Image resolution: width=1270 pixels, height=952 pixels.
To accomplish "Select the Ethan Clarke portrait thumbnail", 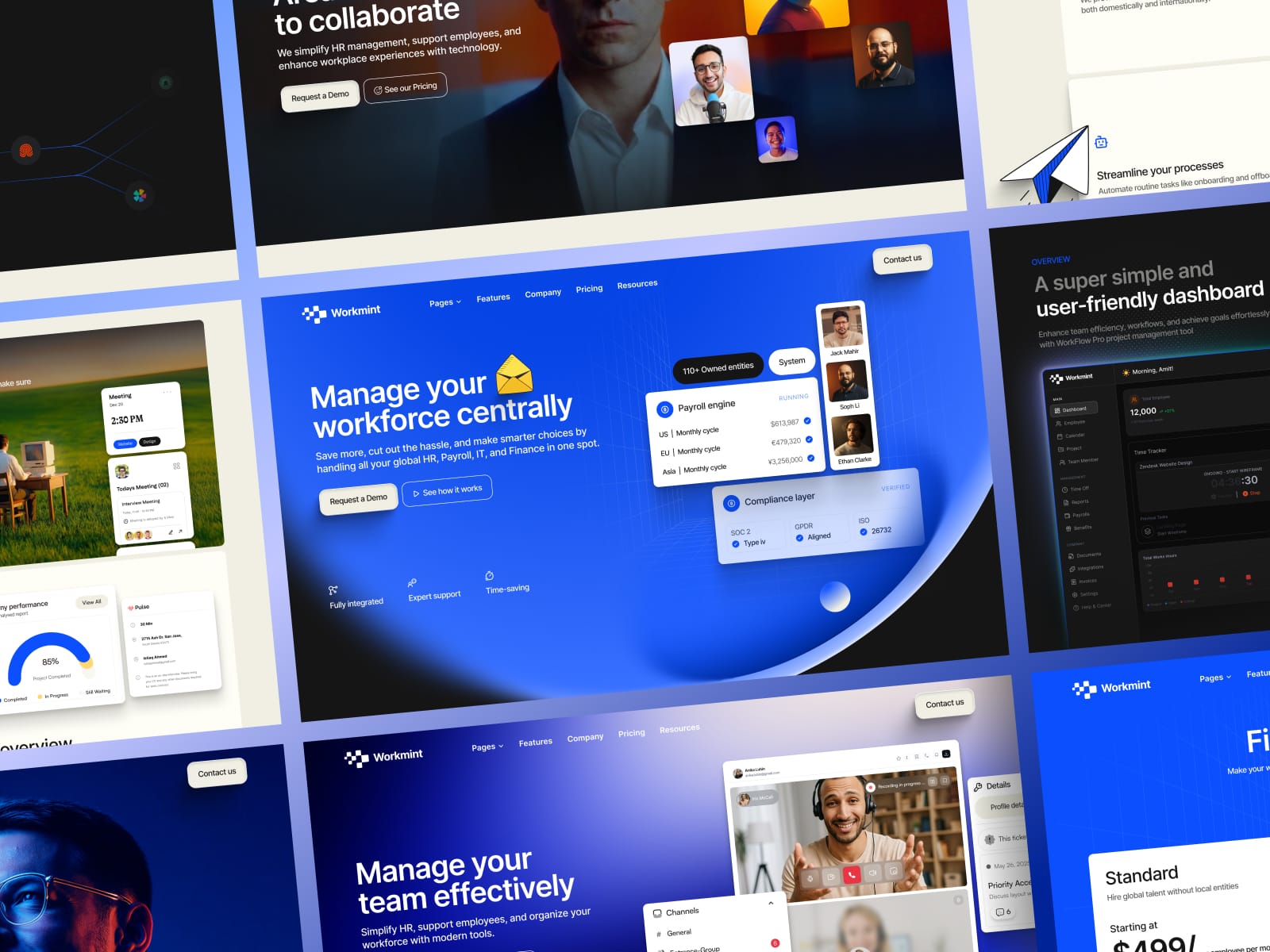I will click(x=852, y=435).
